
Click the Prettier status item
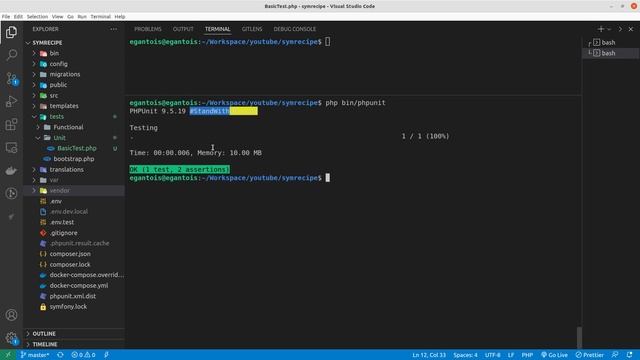pos(589,355)
